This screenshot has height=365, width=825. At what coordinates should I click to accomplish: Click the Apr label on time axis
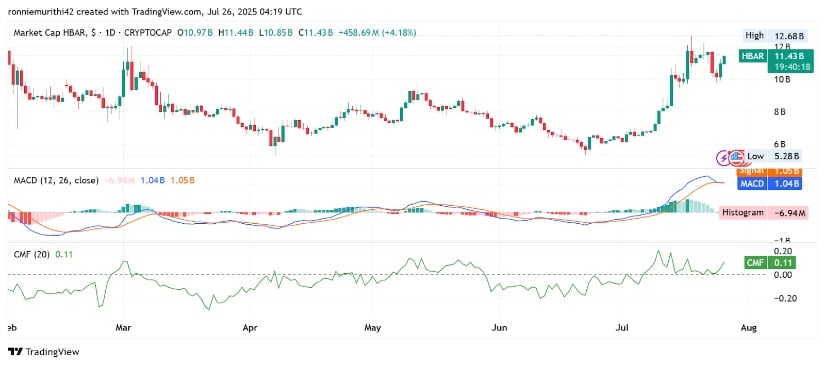pyautogui.click(x=250, y=328)
